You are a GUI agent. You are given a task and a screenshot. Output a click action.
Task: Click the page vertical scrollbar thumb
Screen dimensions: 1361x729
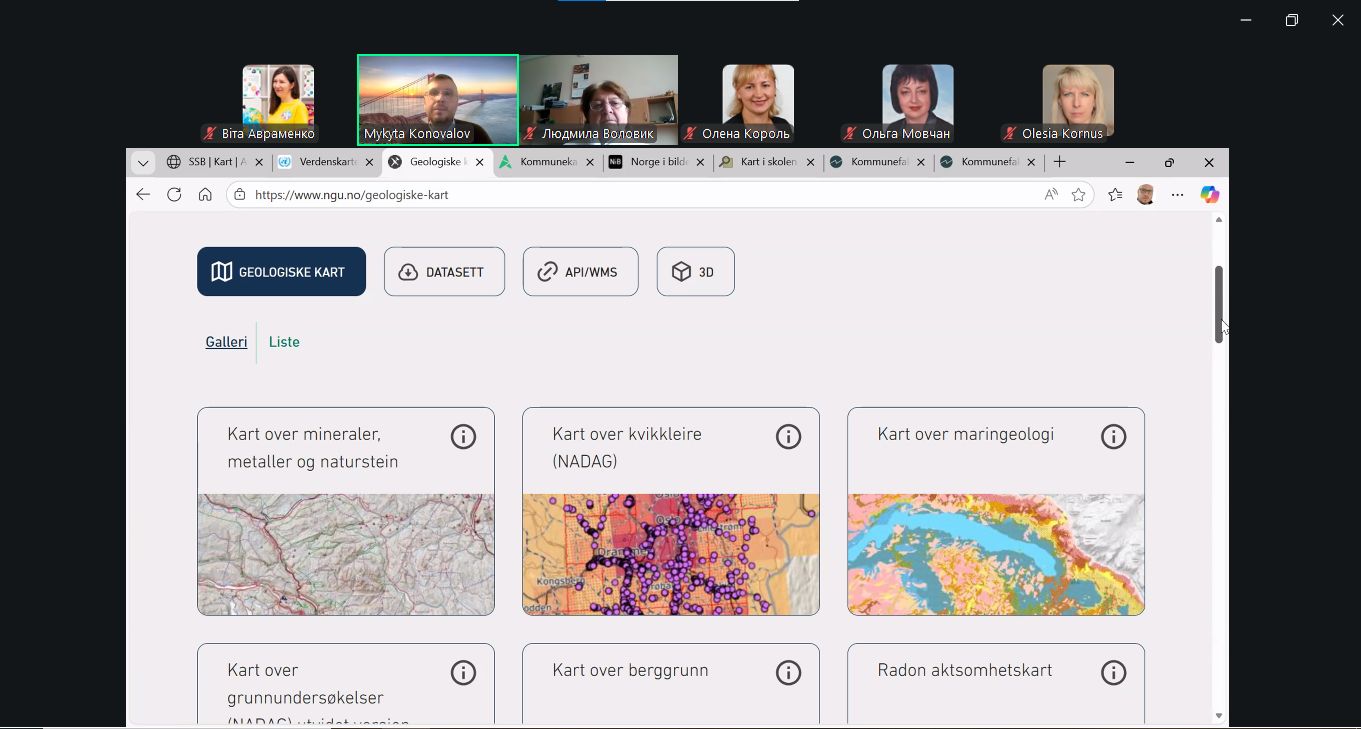1219,303
